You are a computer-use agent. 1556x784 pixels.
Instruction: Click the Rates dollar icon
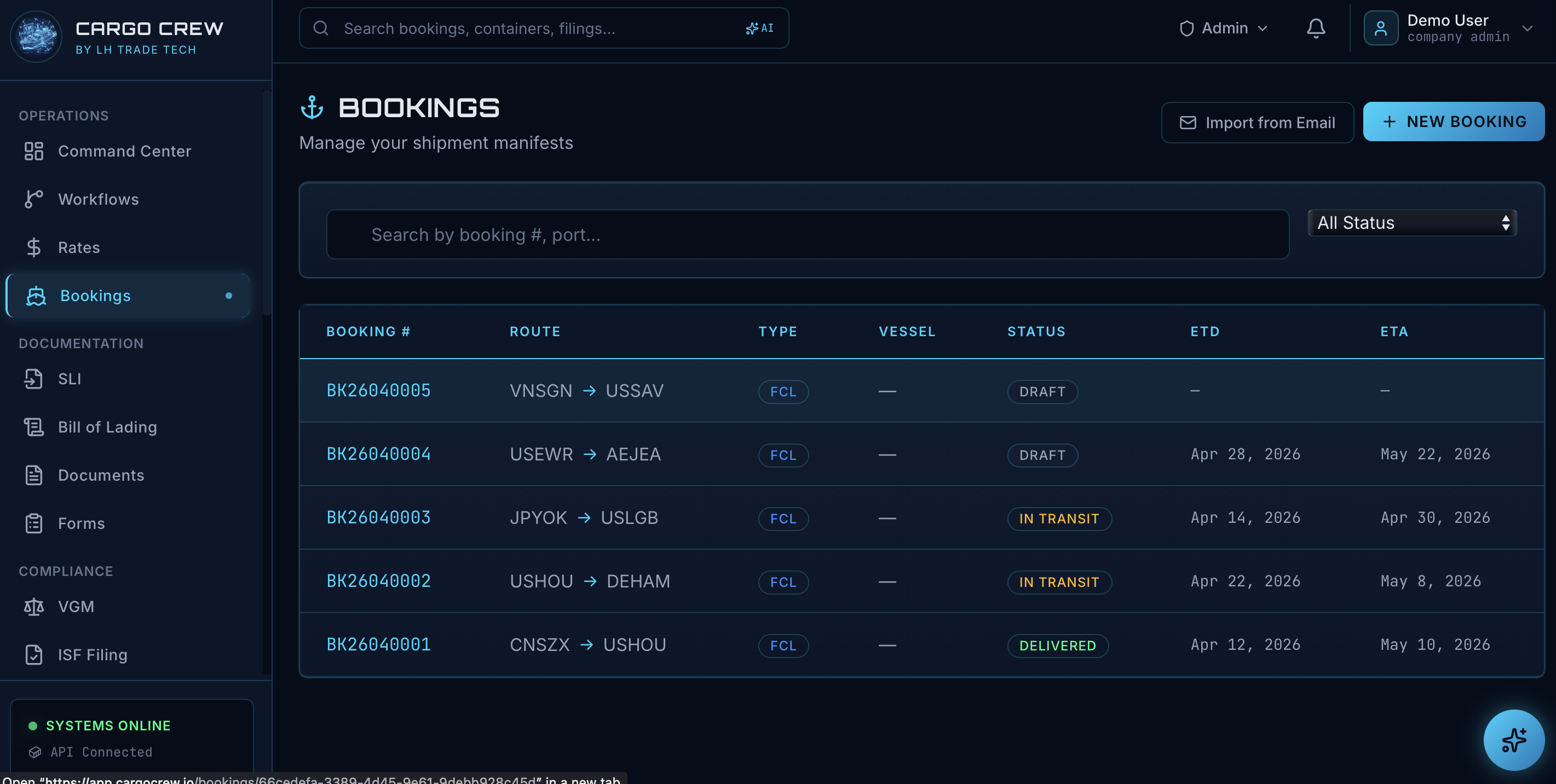[34, 247]
